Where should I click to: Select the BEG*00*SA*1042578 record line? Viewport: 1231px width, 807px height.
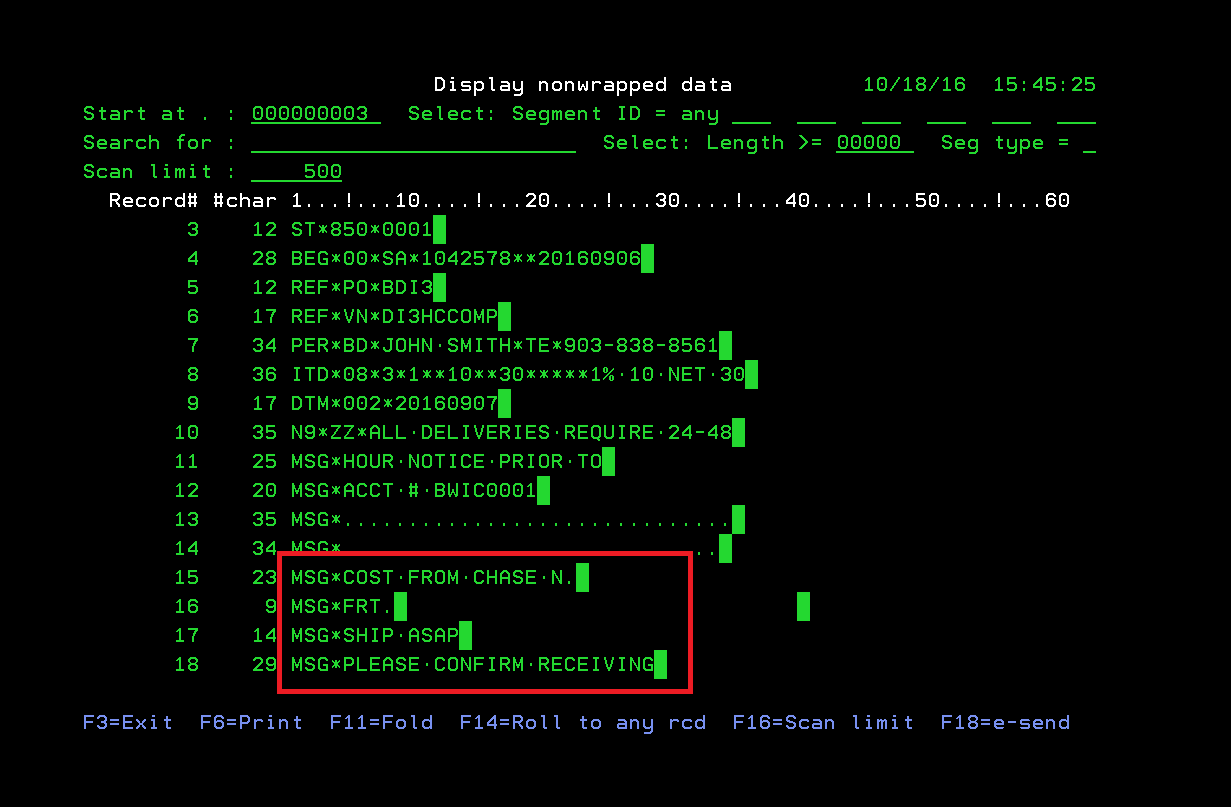(420, 259)
